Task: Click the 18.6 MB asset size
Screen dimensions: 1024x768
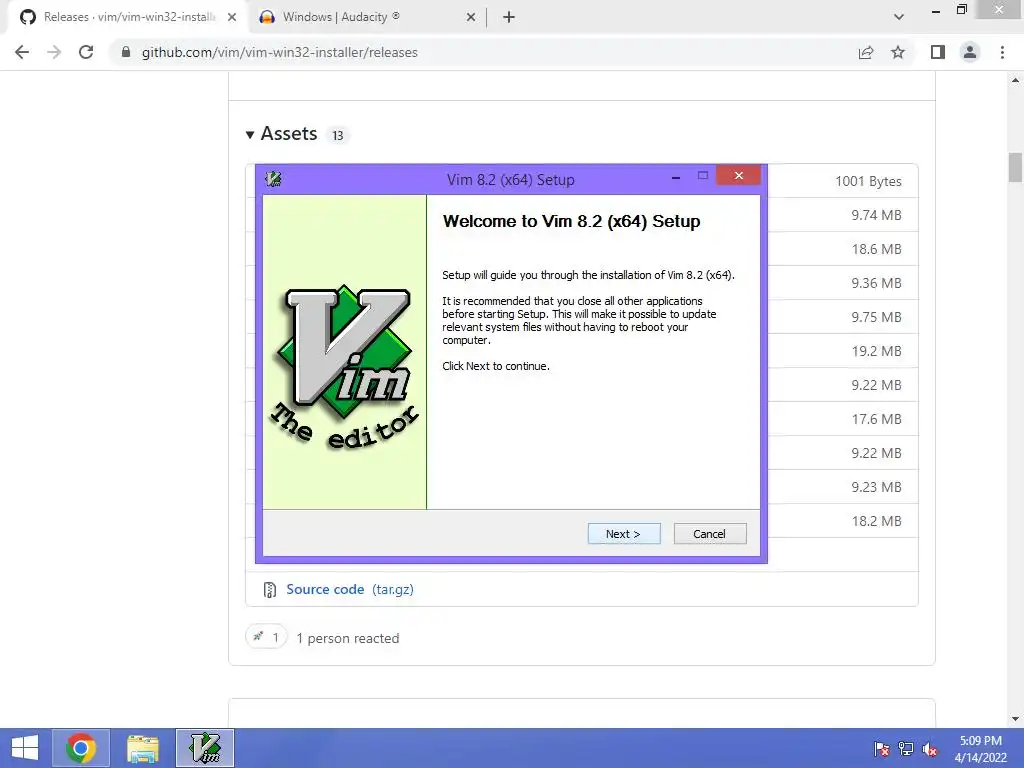Action: (x=876, y=249)
